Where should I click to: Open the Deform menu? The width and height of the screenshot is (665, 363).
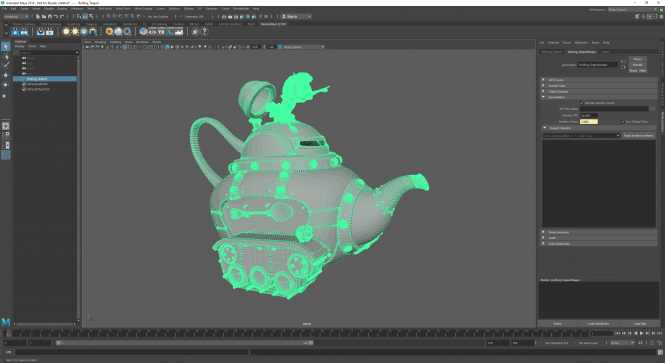[x=189, y=8]
